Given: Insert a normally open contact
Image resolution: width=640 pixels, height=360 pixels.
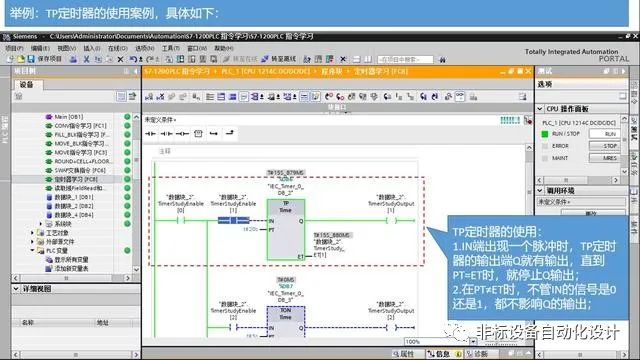Looking at the screenshot, I should (x=150, y=133).
